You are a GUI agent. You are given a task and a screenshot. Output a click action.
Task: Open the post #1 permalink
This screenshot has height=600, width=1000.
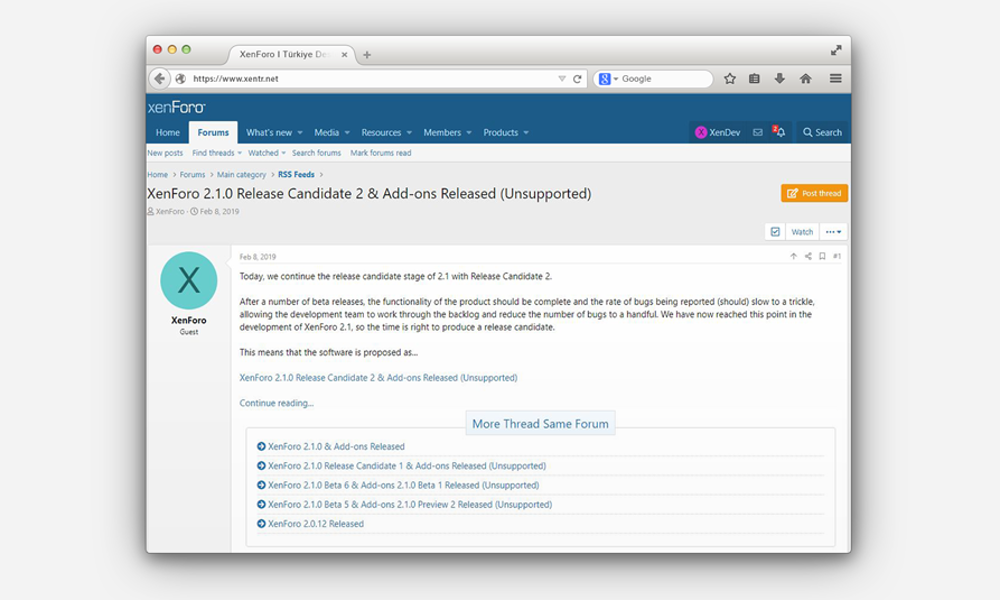coord(837,256)
